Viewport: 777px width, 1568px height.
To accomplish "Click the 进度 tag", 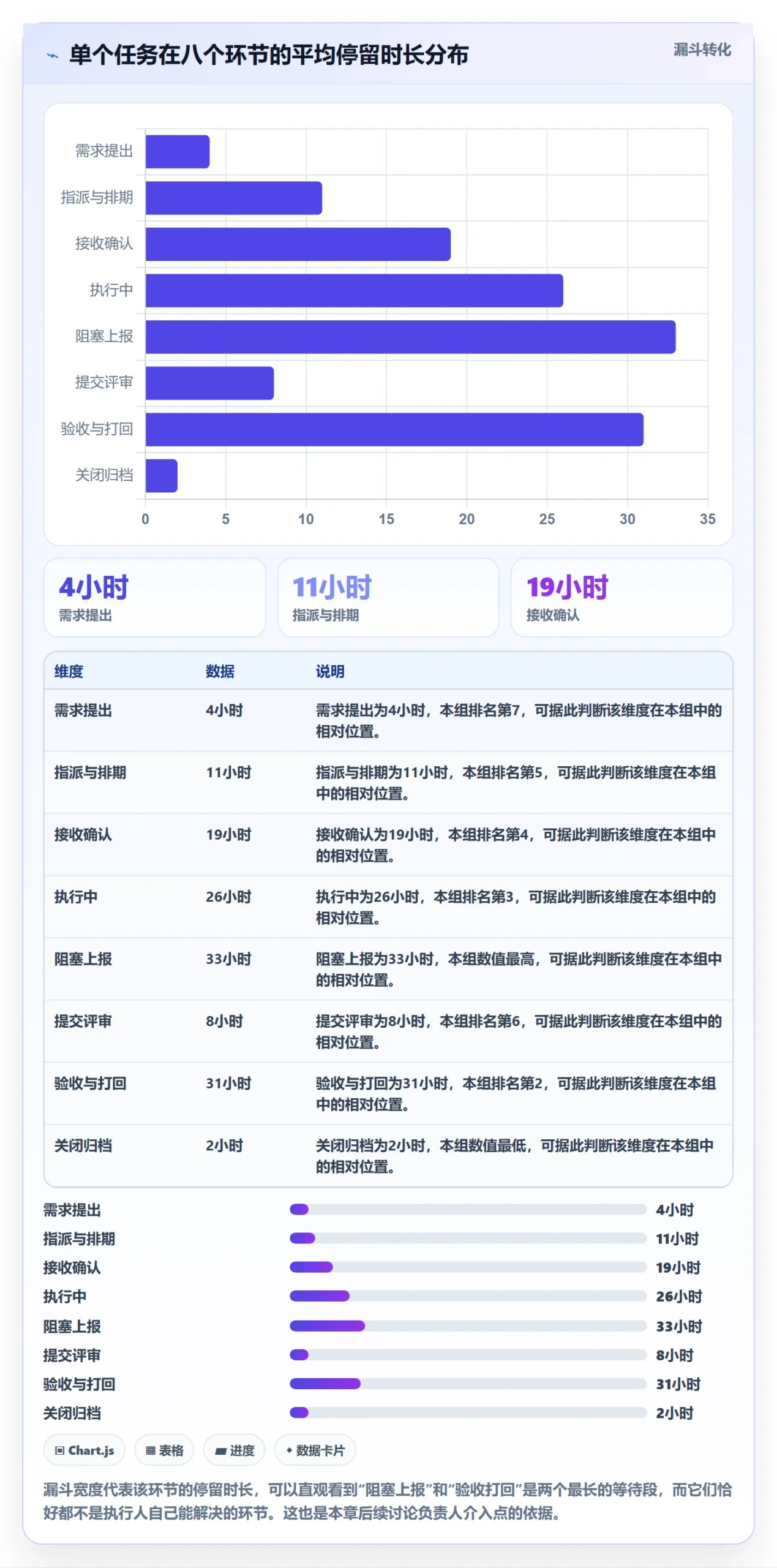I will coord(234,1450).
